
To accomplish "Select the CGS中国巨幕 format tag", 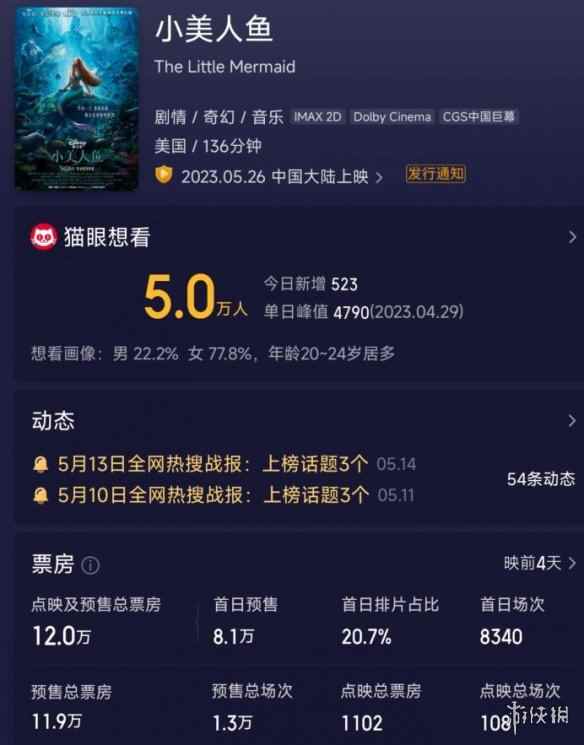I will (x=479, y=117).
